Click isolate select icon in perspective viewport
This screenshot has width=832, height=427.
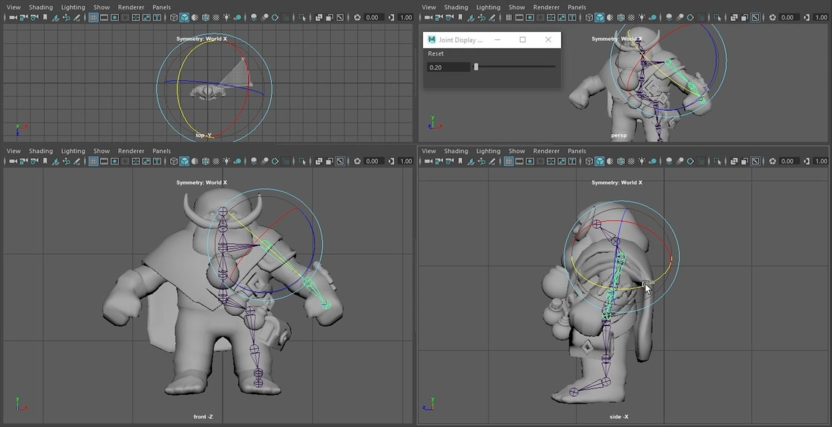718,17
